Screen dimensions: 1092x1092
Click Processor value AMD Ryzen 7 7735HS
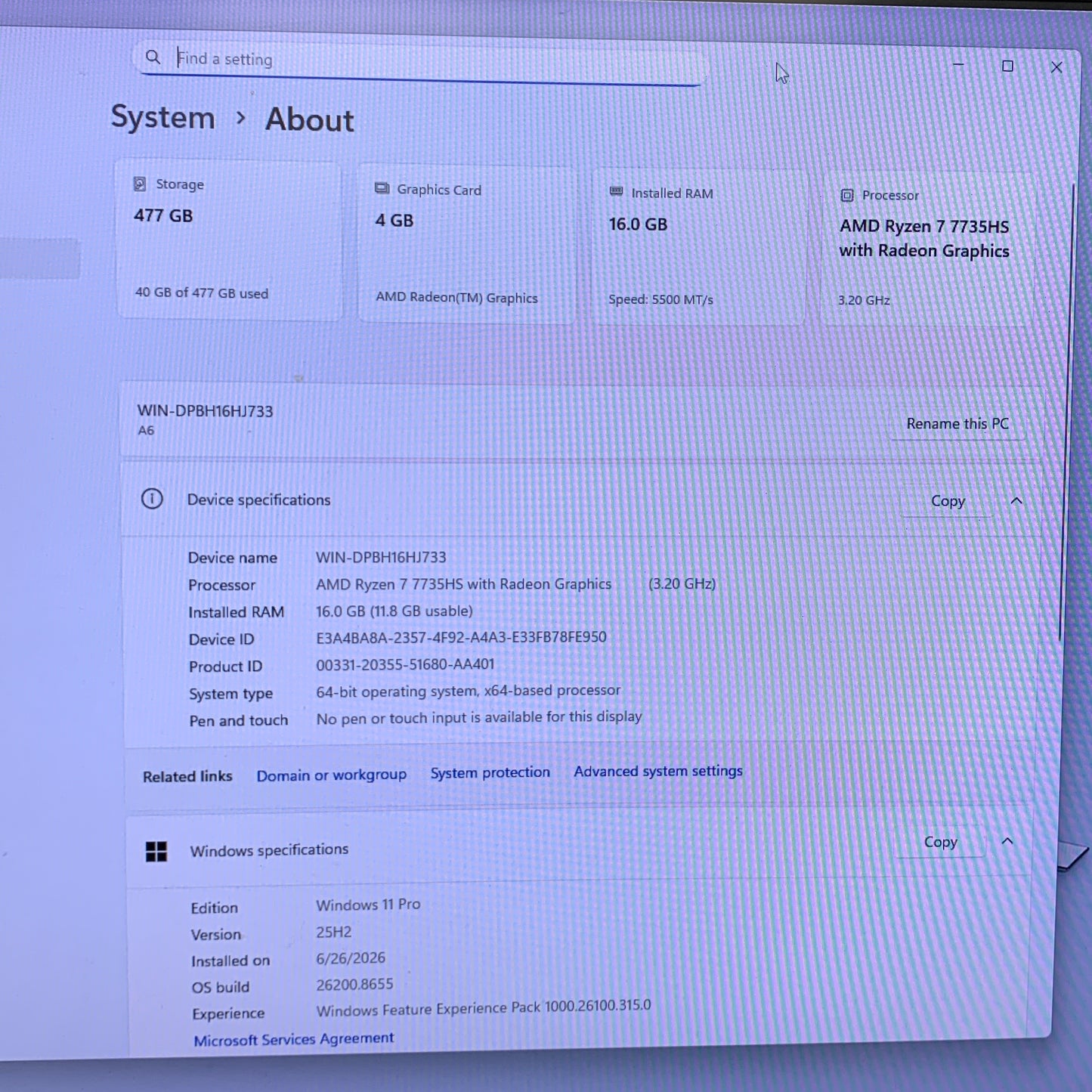[463, 584]
